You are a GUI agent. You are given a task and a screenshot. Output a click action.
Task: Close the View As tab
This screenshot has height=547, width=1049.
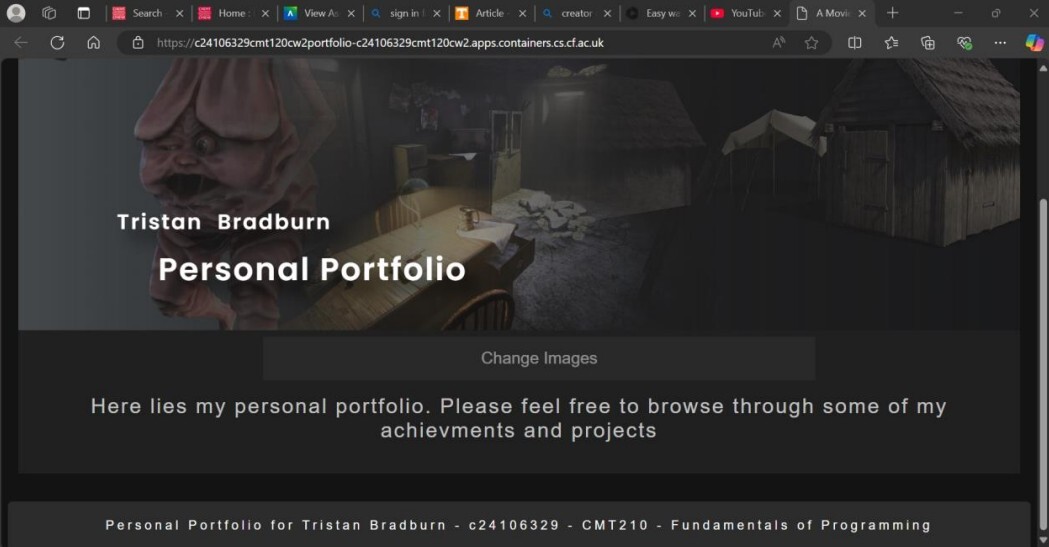point(351,13)
